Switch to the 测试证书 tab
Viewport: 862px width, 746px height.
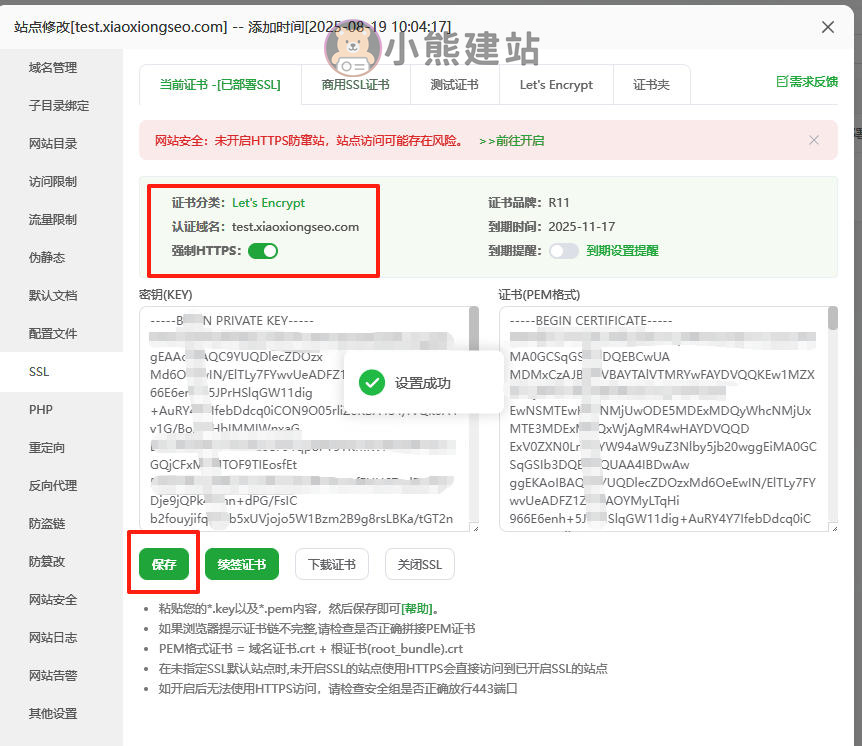[x=454, y=85]
